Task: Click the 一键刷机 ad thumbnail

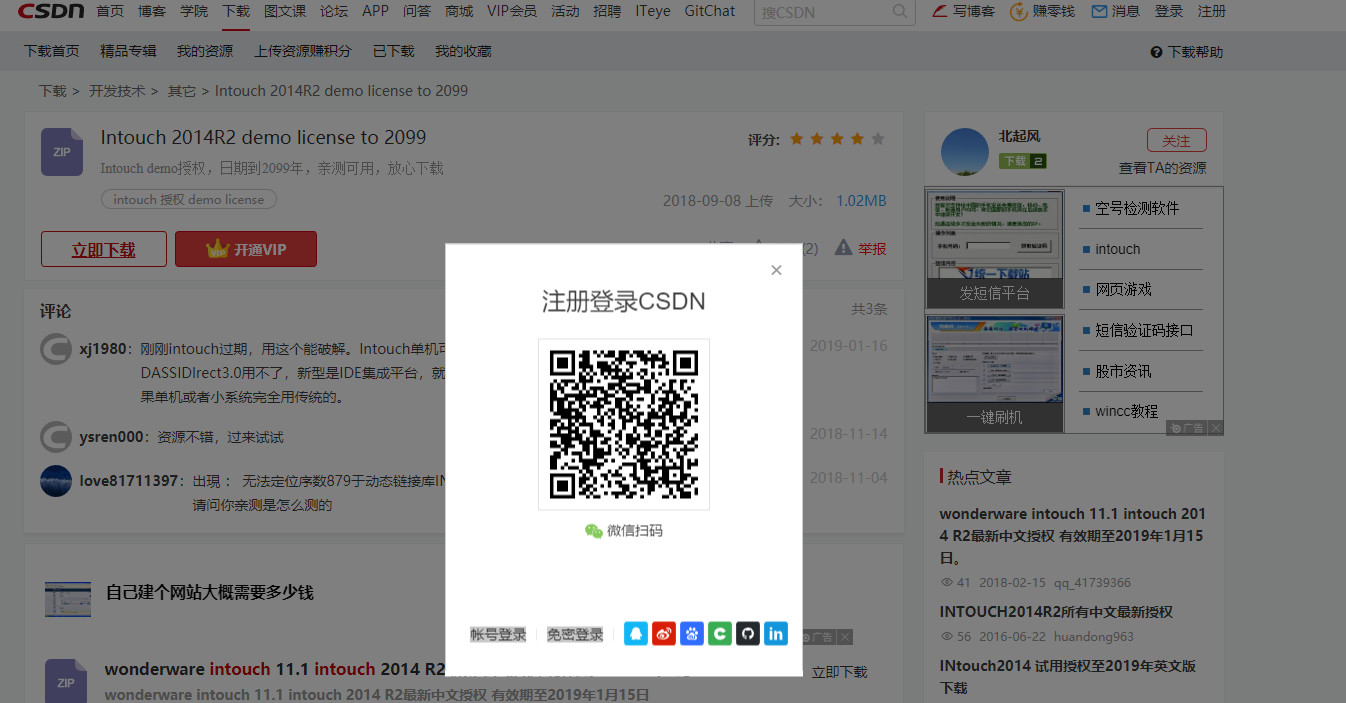Action: pyautogui.click(x=994, y=374)
